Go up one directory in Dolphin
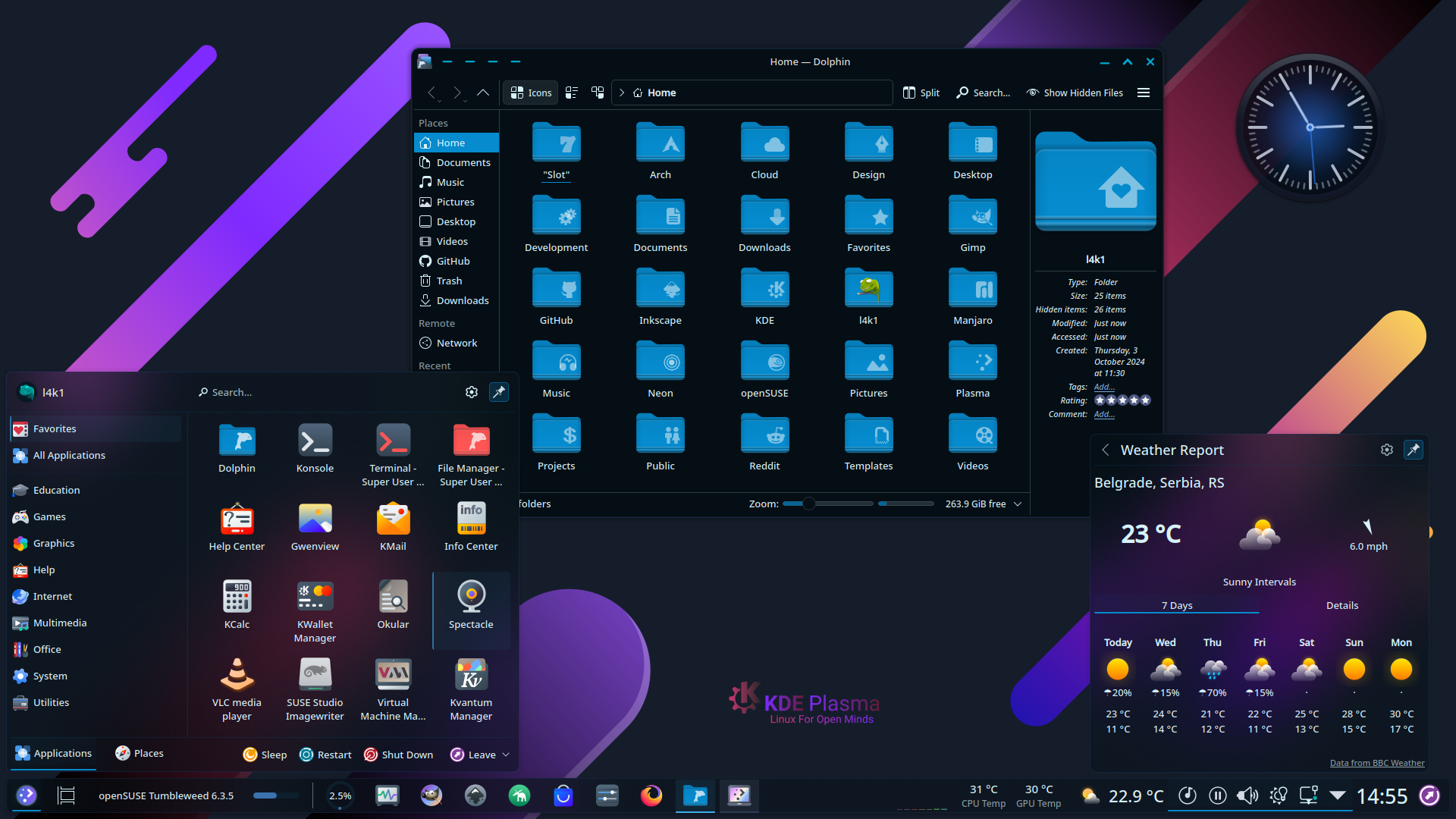 (482, 93)
